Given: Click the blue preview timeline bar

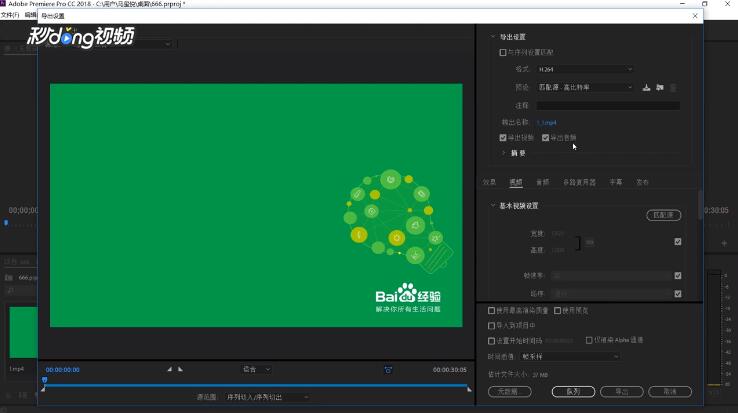Looking at the screenshot, I should point(257,385).
